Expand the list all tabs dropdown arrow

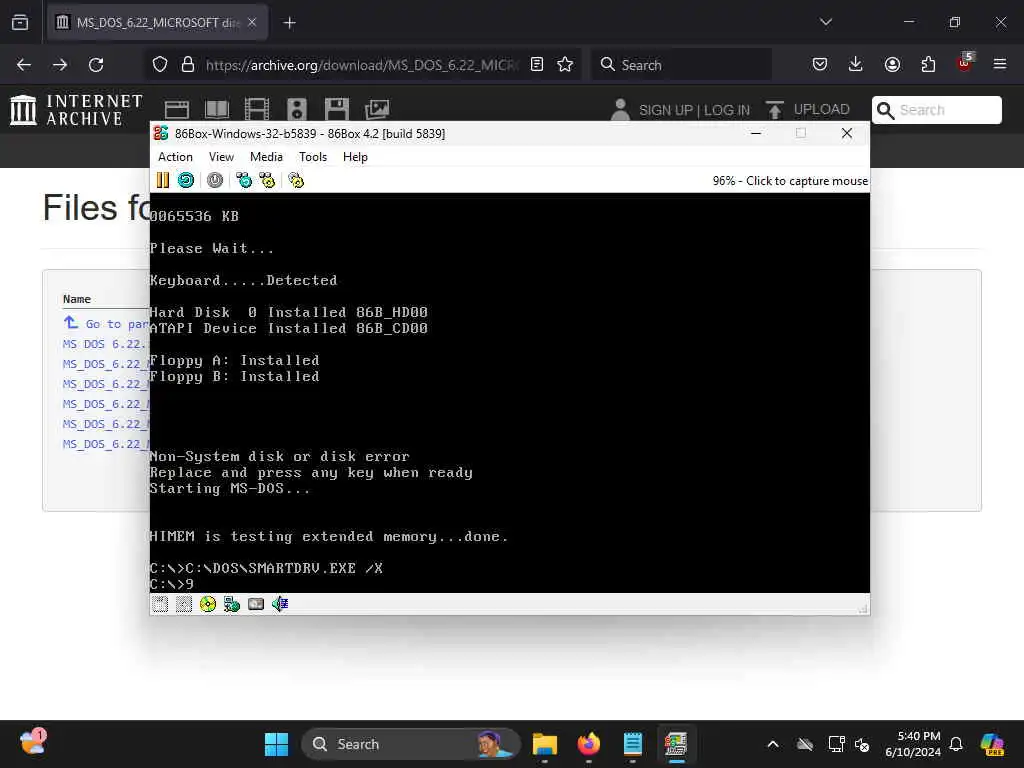tap(825, 22)
